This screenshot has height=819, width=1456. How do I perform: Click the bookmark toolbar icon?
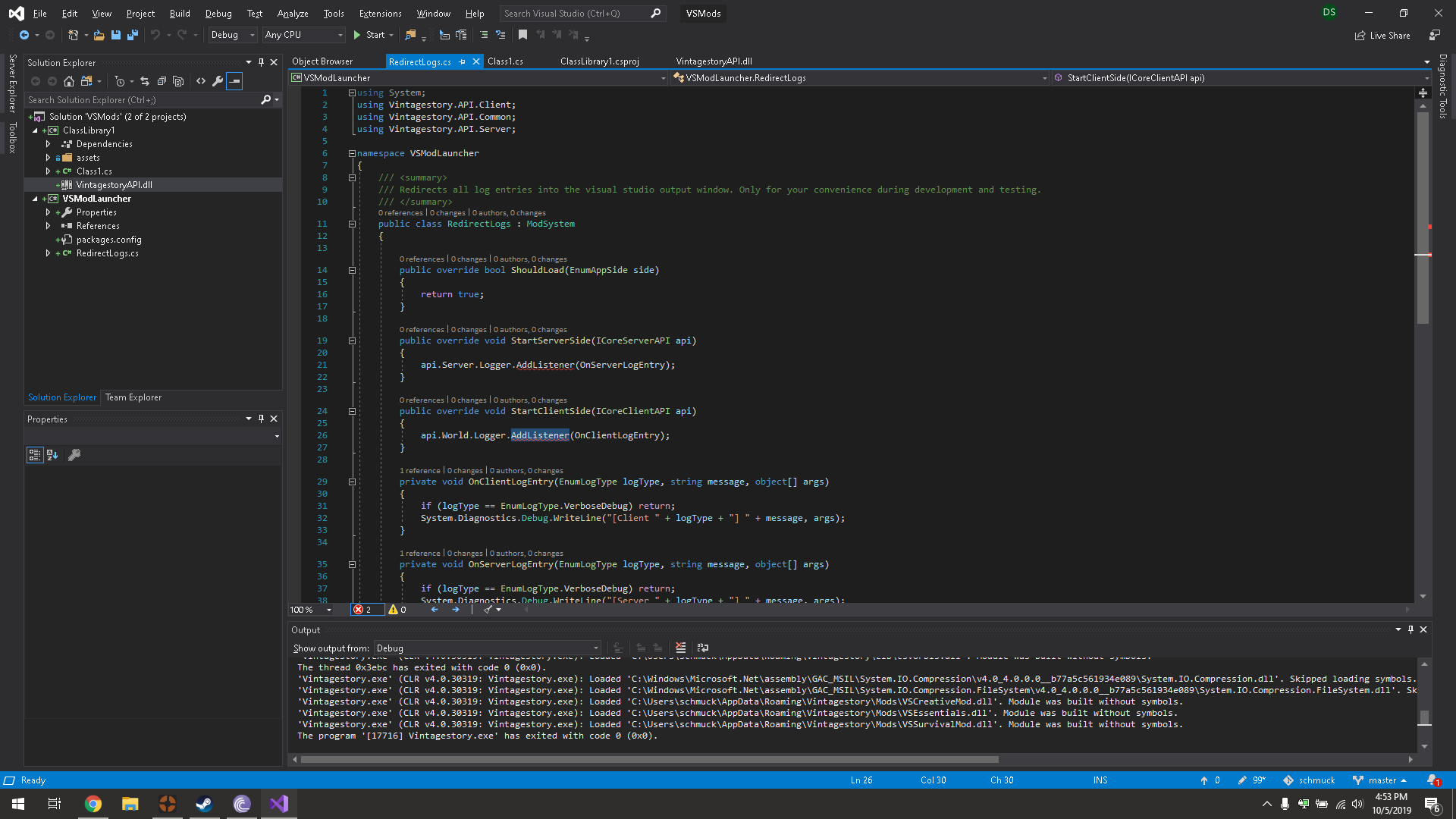522,35
